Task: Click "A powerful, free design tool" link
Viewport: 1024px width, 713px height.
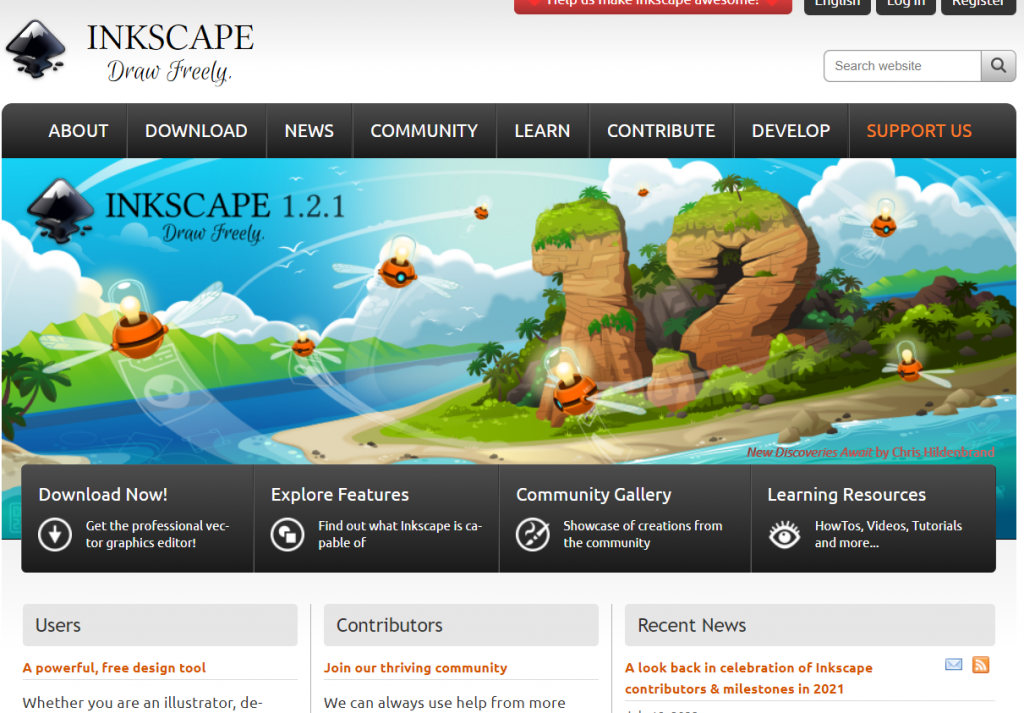Action: 114,667
